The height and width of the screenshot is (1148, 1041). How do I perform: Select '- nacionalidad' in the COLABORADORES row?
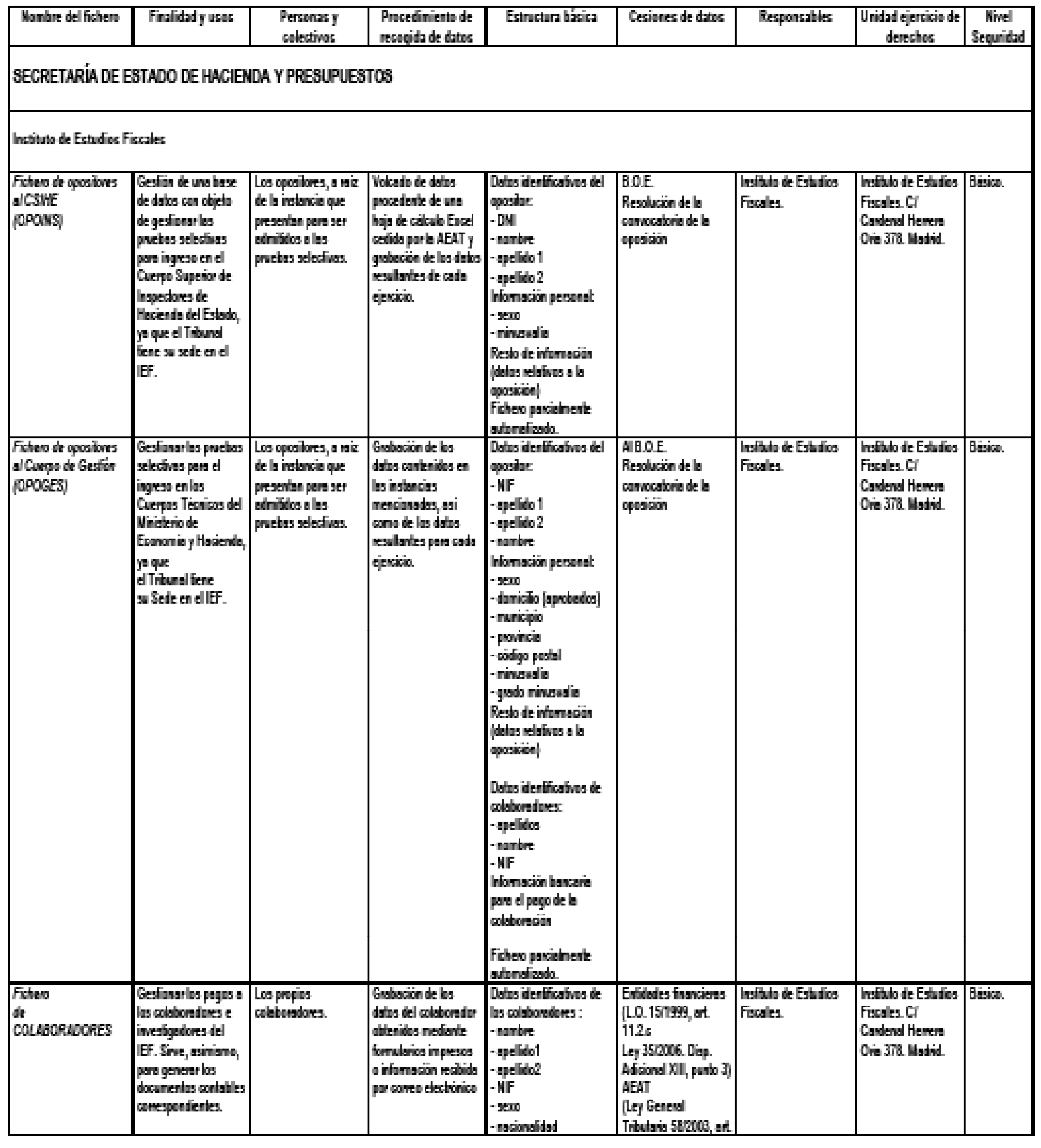click(x=524, y=1126)
